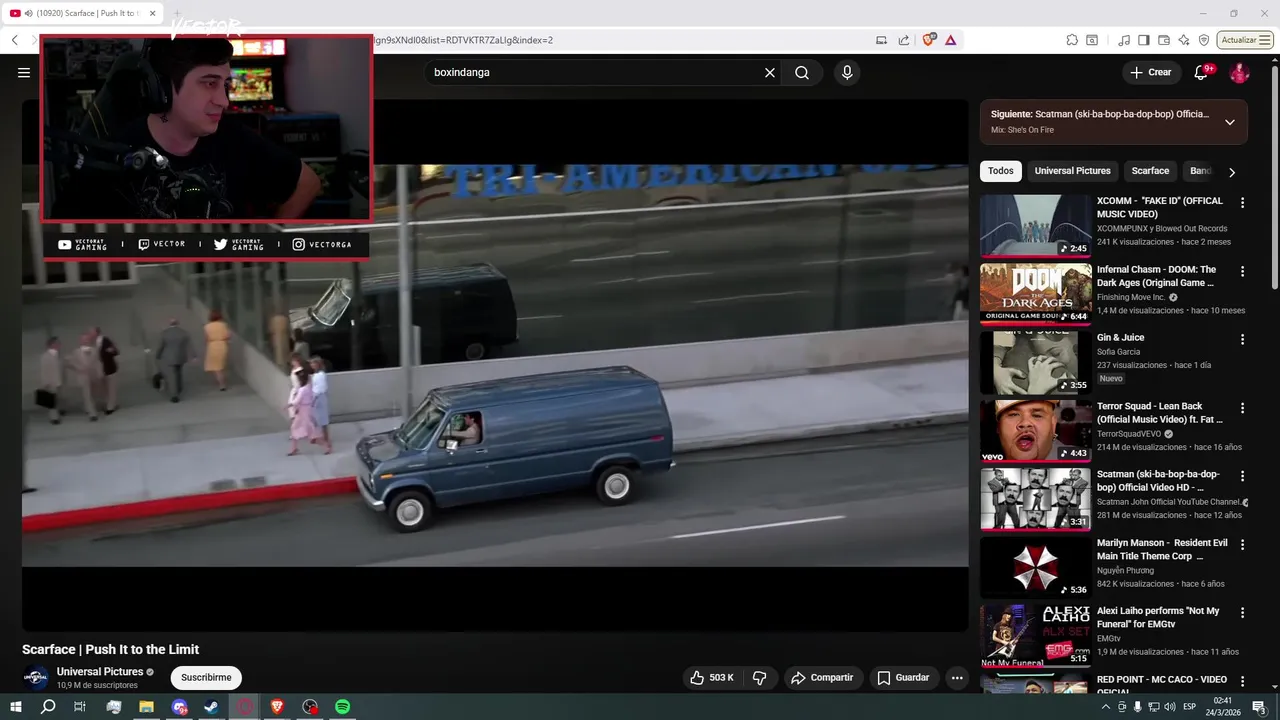
Task: Click the Brave Rewards triangle icon
Action: 950,40
